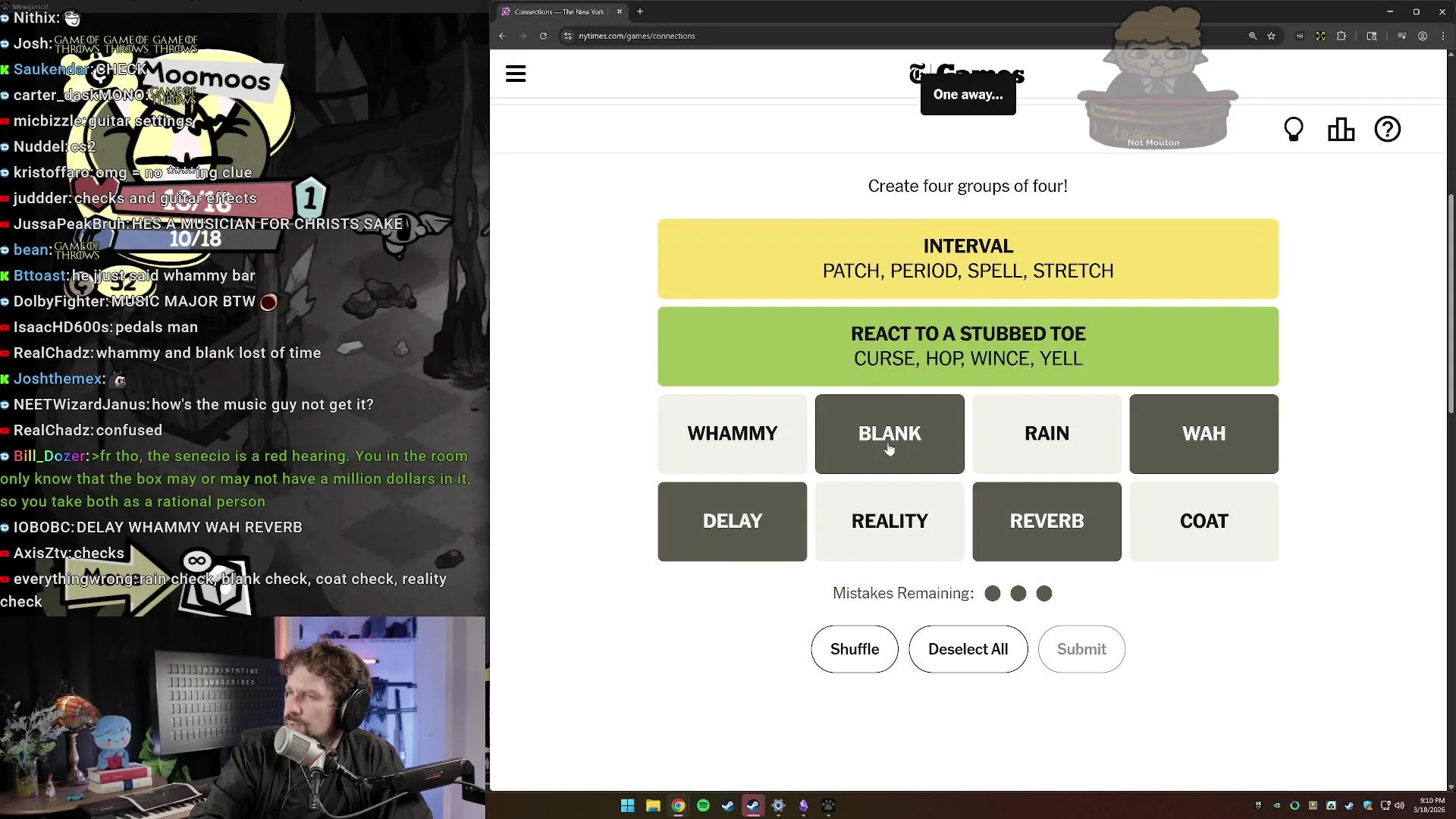Switch to the Connections browser tab
This screenshot has height=819, width=1456.
pos(560,11)
